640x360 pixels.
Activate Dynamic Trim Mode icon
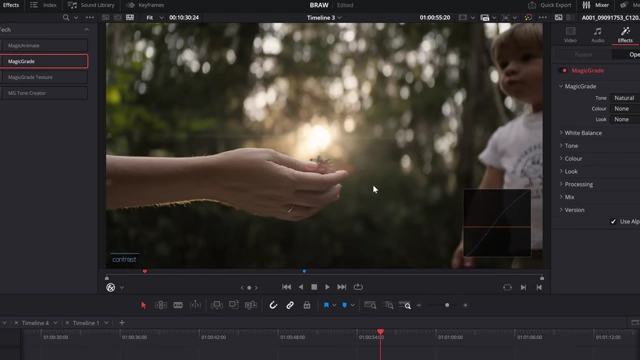196,305
